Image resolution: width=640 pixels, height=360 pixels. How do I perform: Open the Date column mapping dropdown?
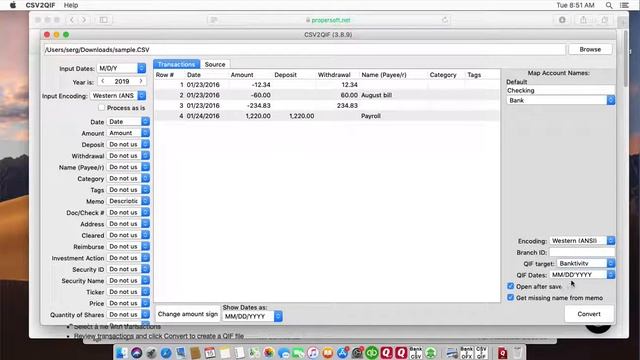click(x=128, y=122)
